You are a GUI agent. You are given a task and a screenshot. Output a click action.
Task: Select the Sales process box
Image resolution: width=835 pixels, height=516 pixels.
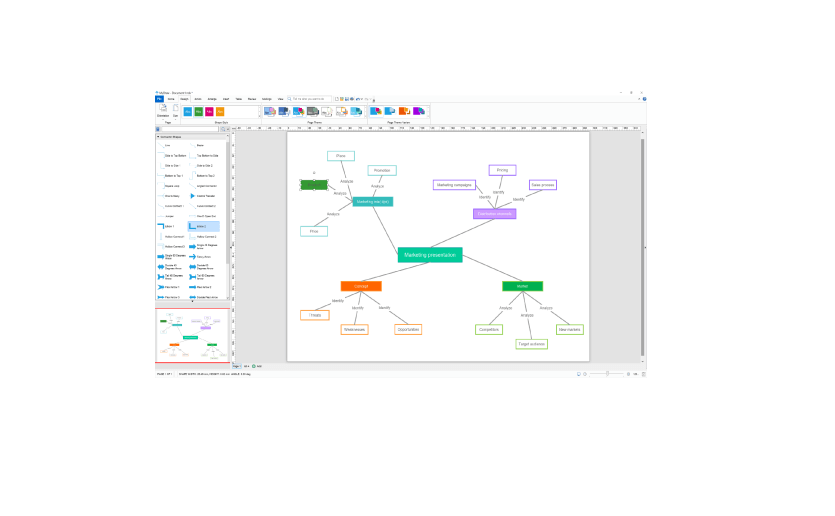pos(543,185)
